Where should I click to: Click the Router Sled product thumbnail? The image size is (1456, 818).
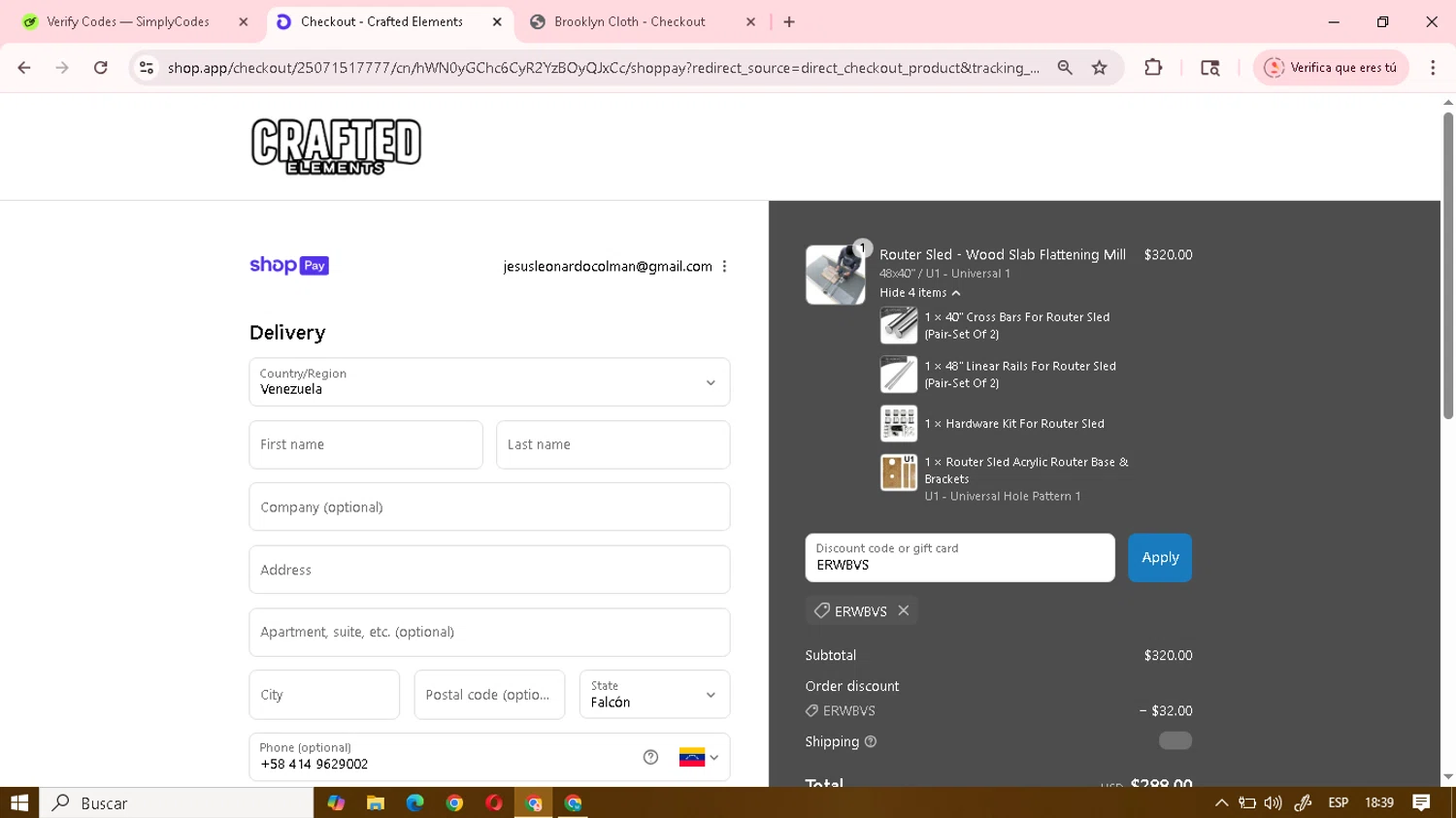click(835, 275)
